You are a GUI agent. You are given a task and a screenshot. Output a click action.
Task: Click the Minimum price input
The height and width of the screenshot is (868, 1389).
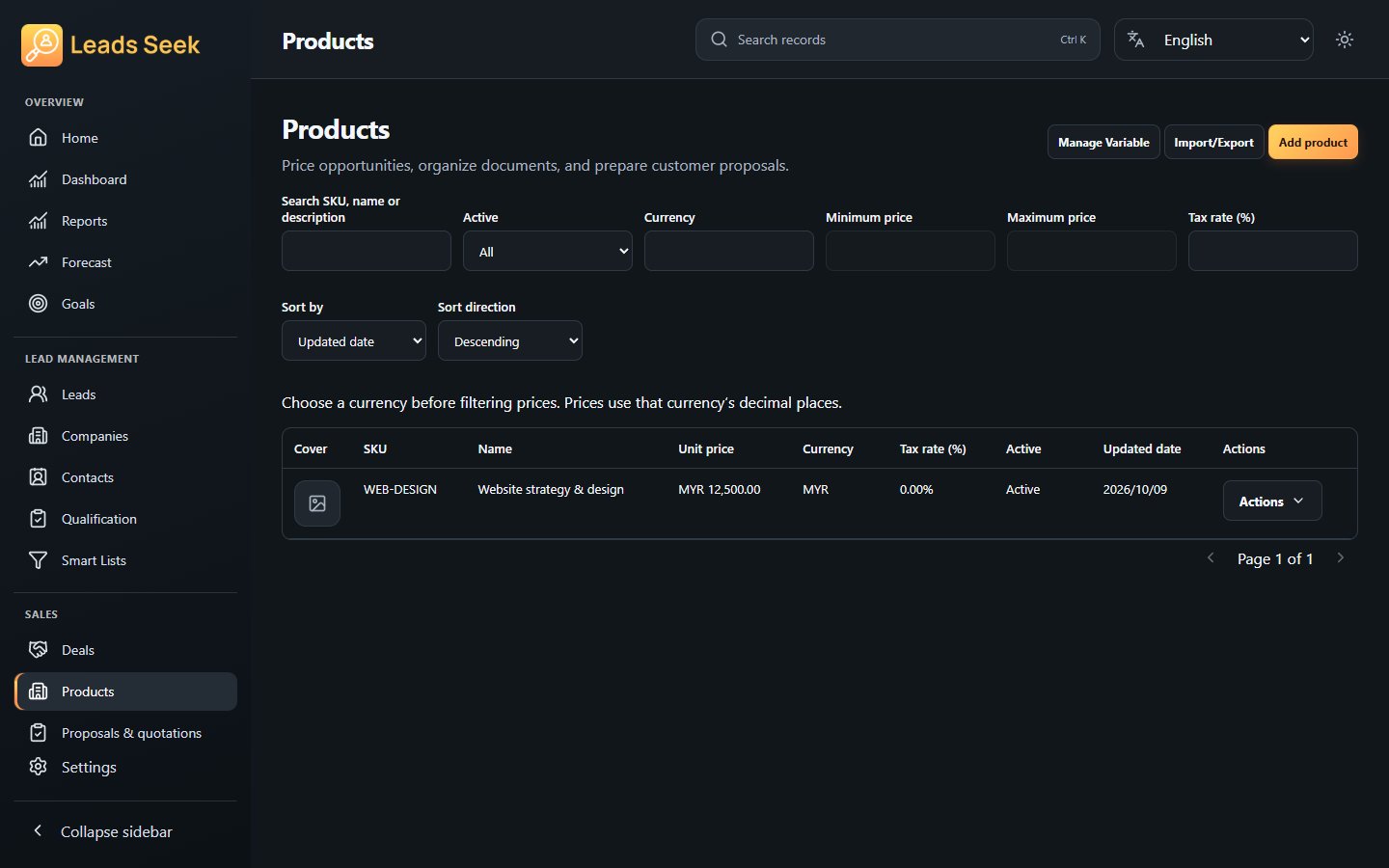[x=911, y=251]
